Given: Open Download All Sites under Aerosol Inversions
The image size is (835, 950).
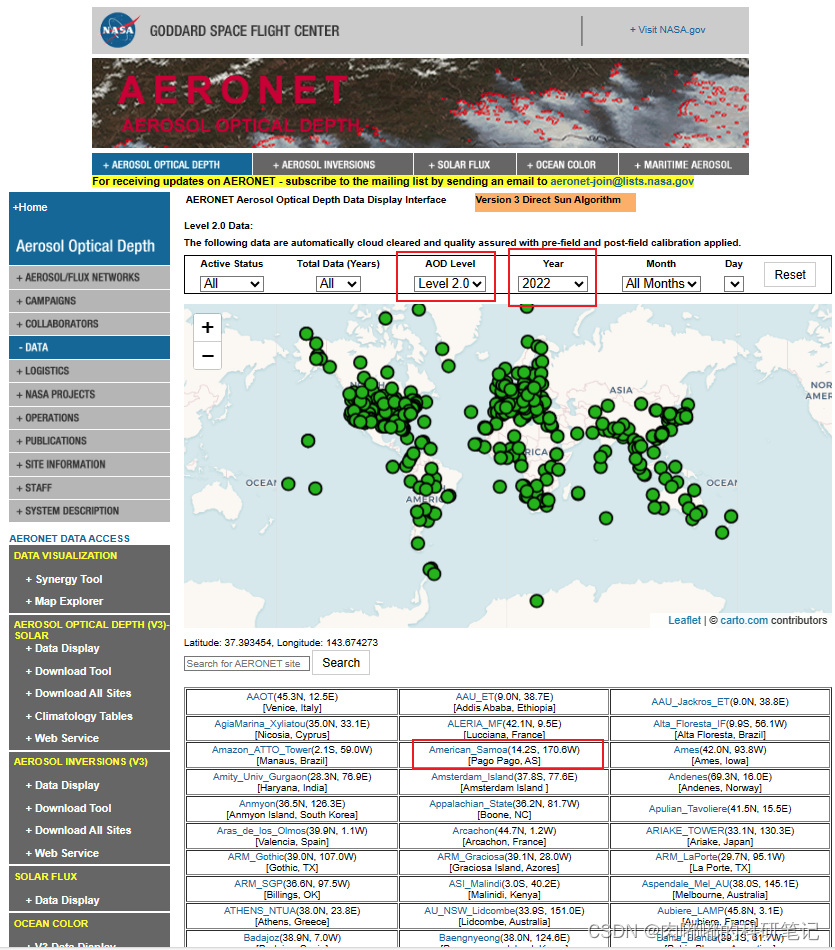Looking at the screenshot, I should click(78, 830).
